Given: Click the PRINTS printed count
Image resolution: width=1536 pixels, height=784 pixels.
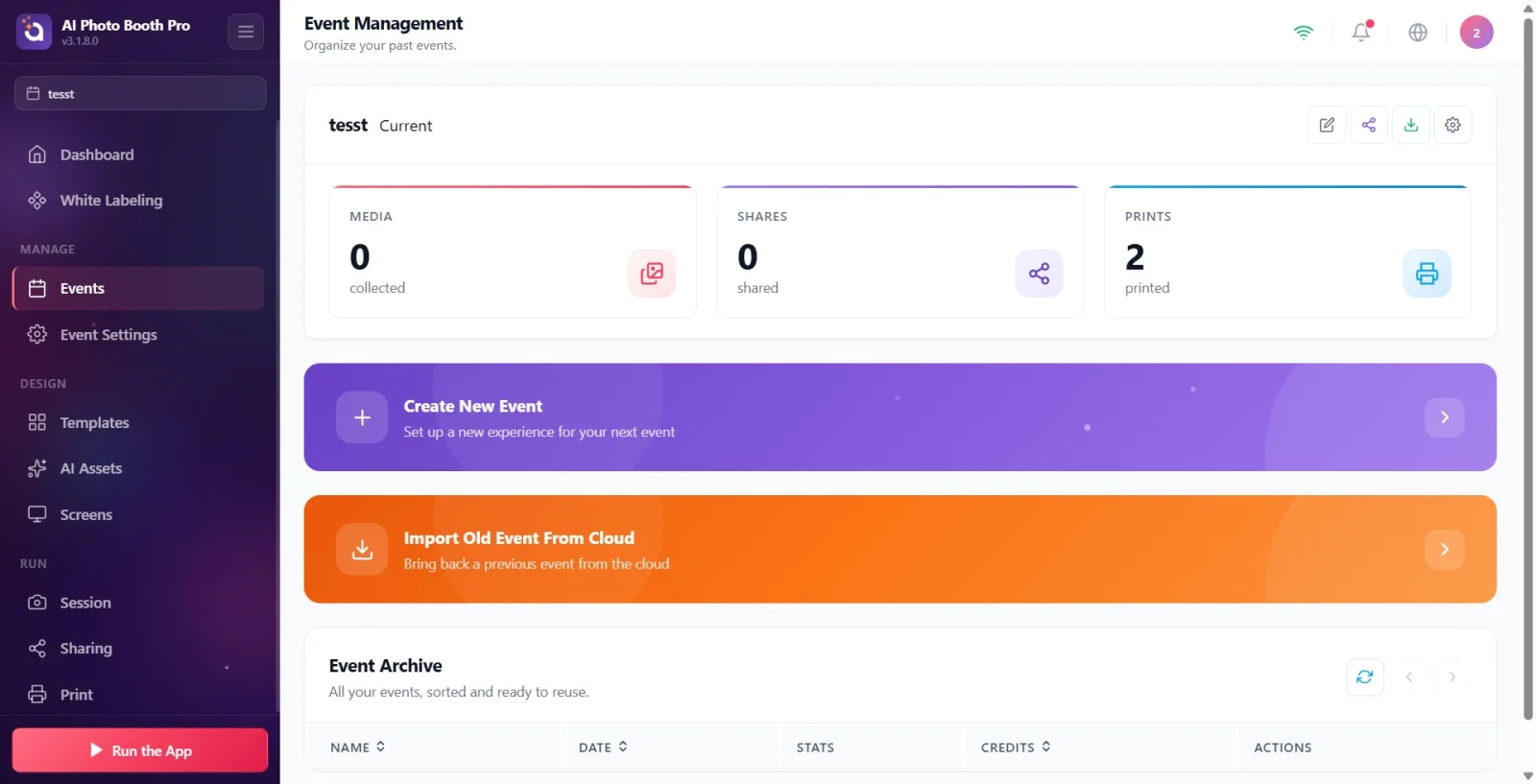Looking at the screenshot, I should tap(1135, 257).
